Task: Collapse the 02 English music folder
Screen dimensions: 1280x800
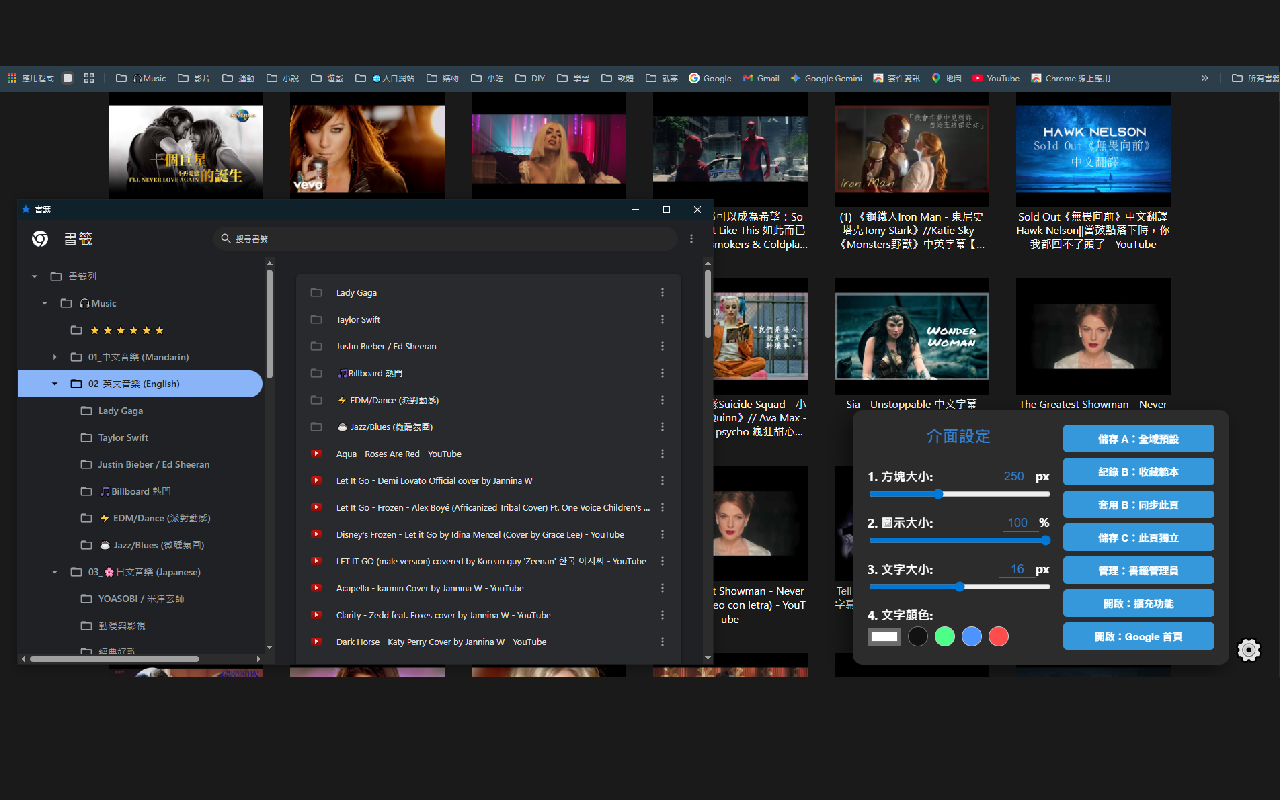Action: [x=54, y=384]
